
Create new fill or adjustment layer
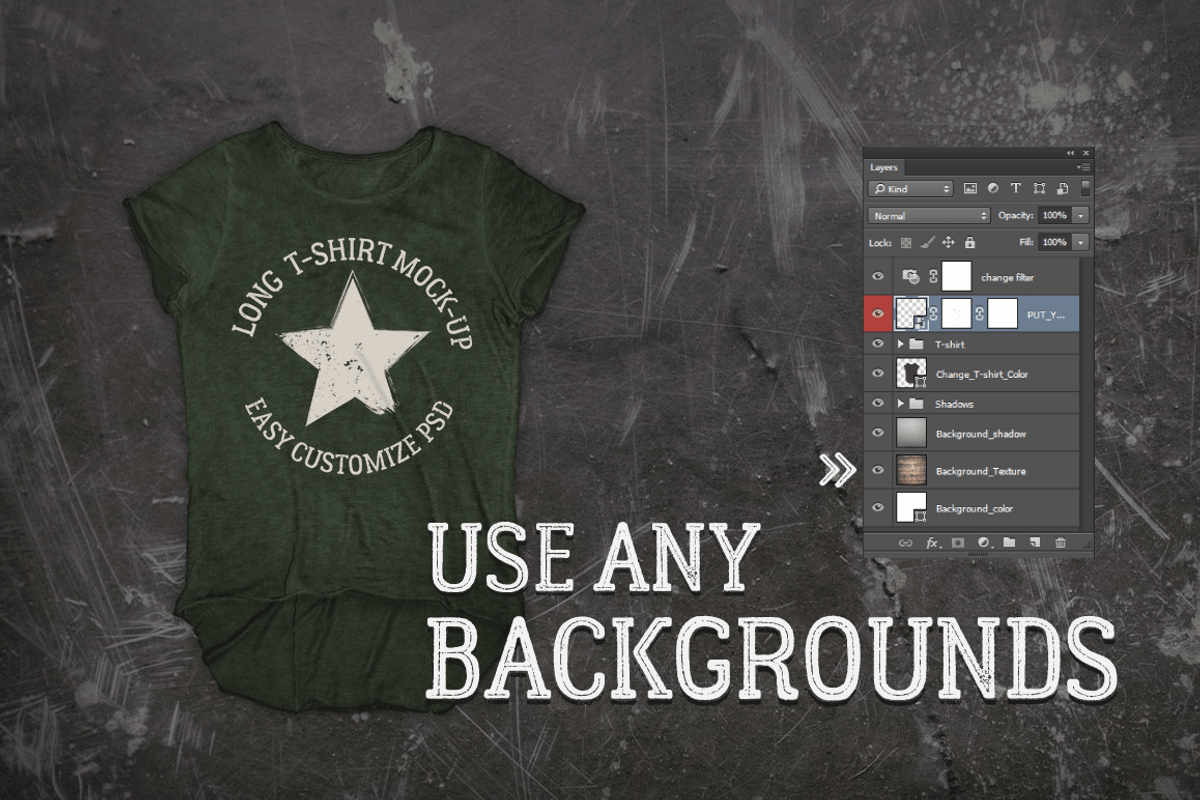(984, 543)
